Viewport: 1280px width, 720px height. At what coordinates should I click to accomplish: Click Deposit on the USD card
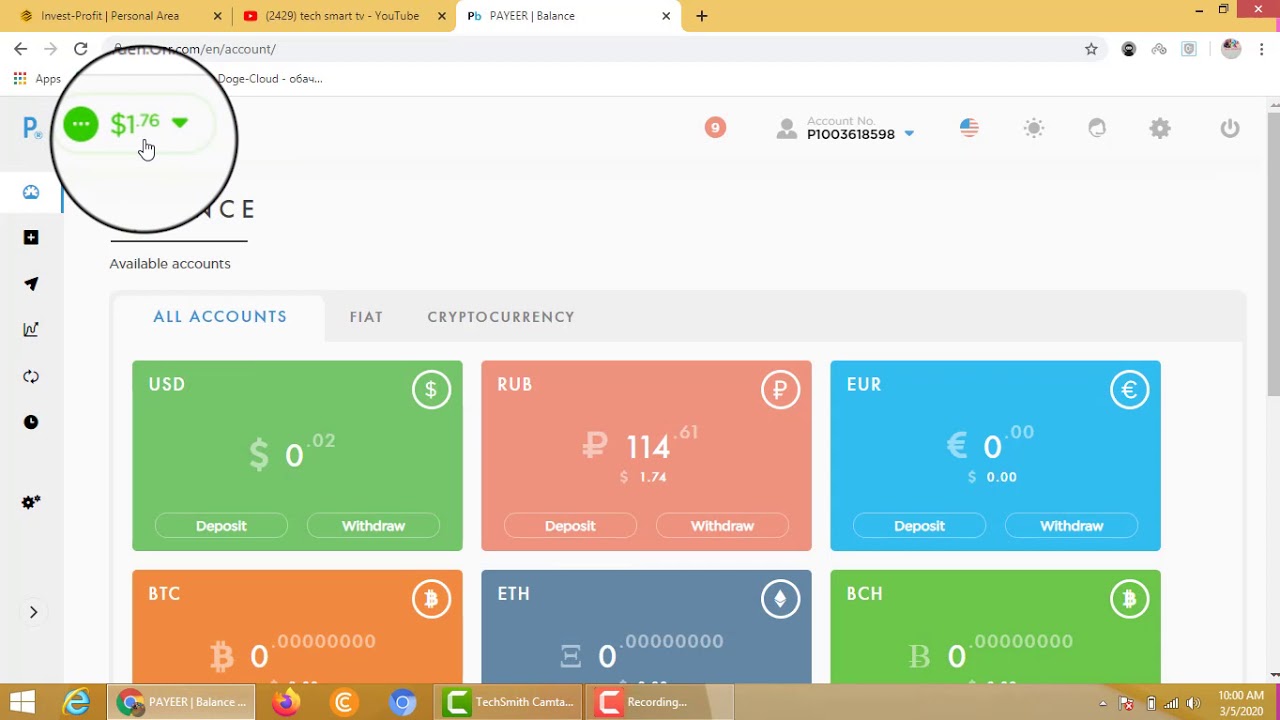click(x=221, y=526)
